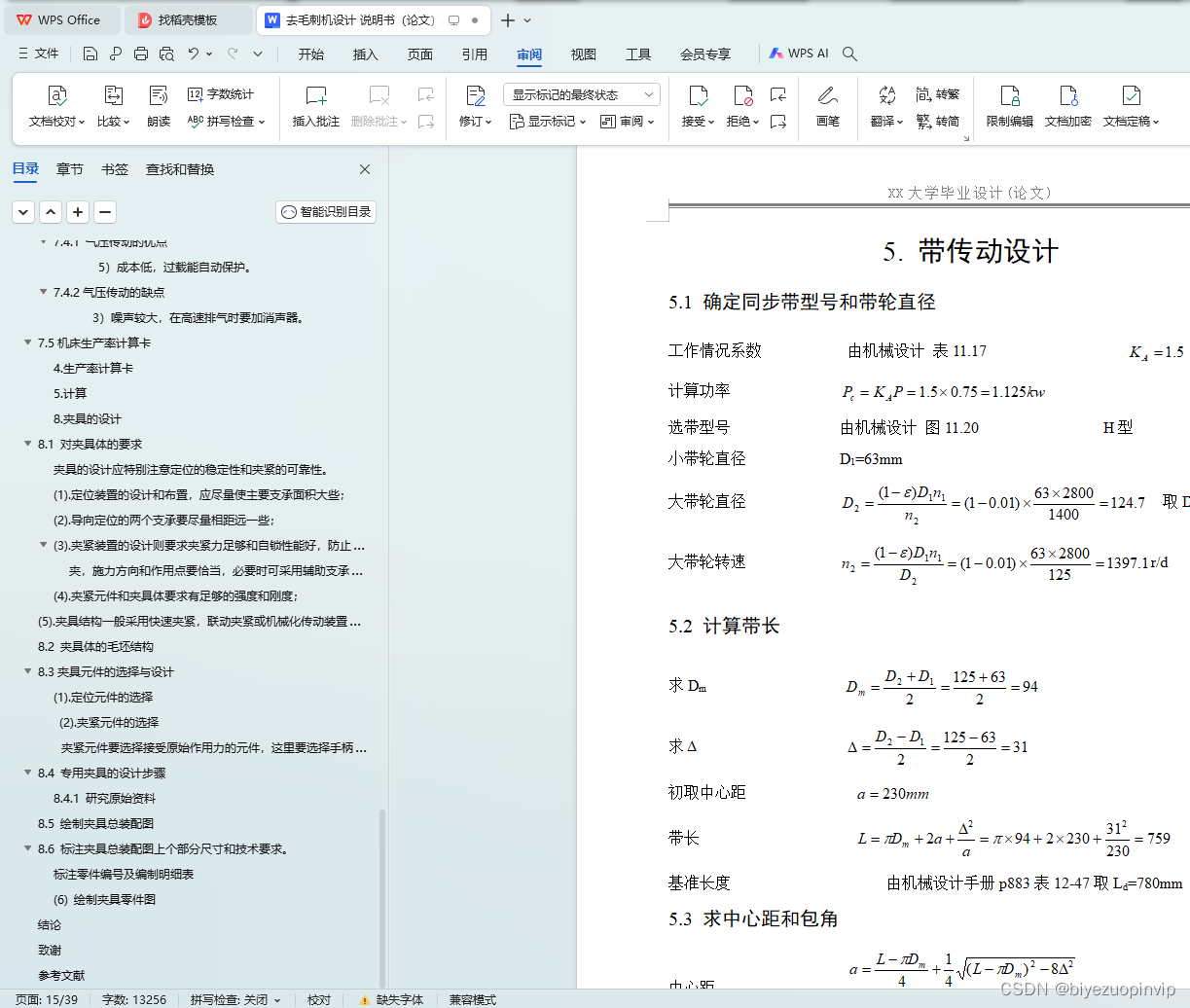
Task: Expand the quick access toolbar customize chevron
Action: (258, 54)
